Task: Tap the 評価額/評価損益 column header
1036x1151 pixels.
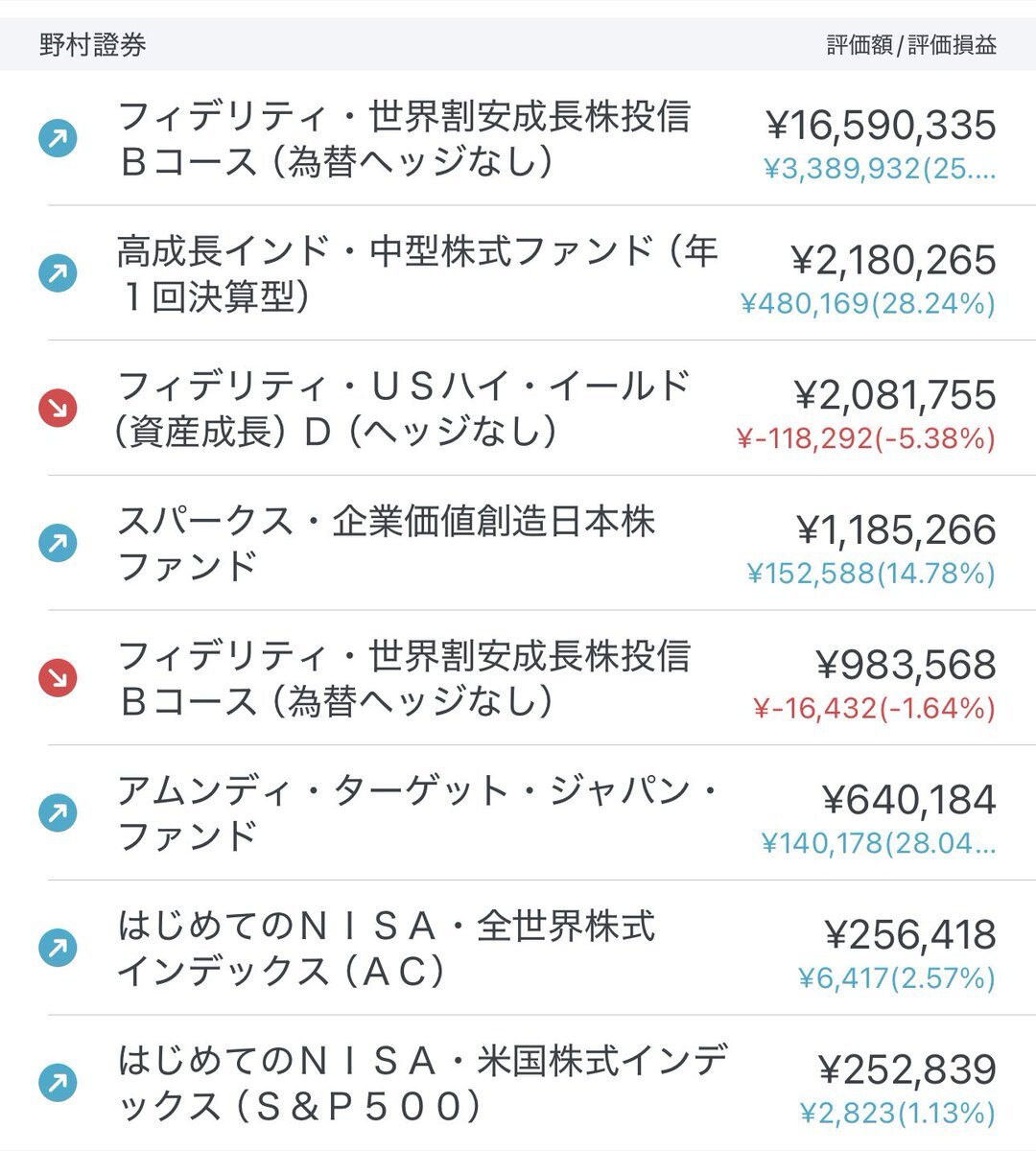Action: pos(911,45)
